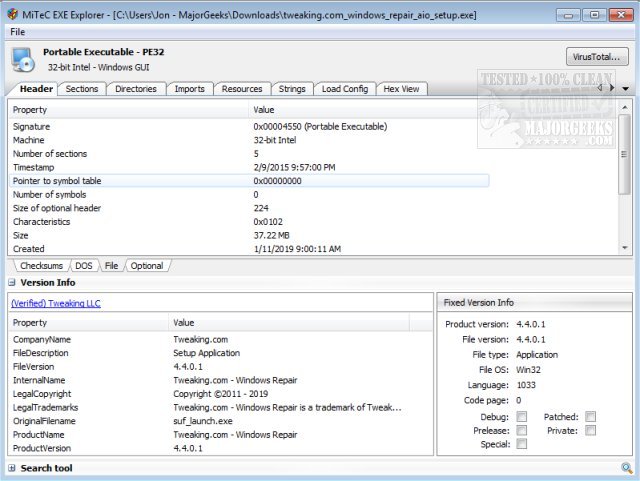Expand the Search tool section
The width and height of the screenshot is (640, 481).
click(13, 468)
